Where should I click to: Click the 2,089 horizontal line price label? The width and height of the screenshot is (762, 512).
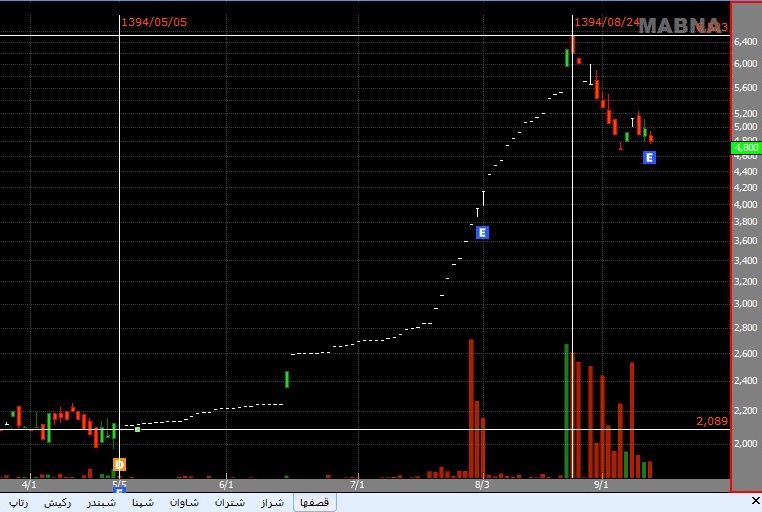pyautogui.click(x=712, y=421)
